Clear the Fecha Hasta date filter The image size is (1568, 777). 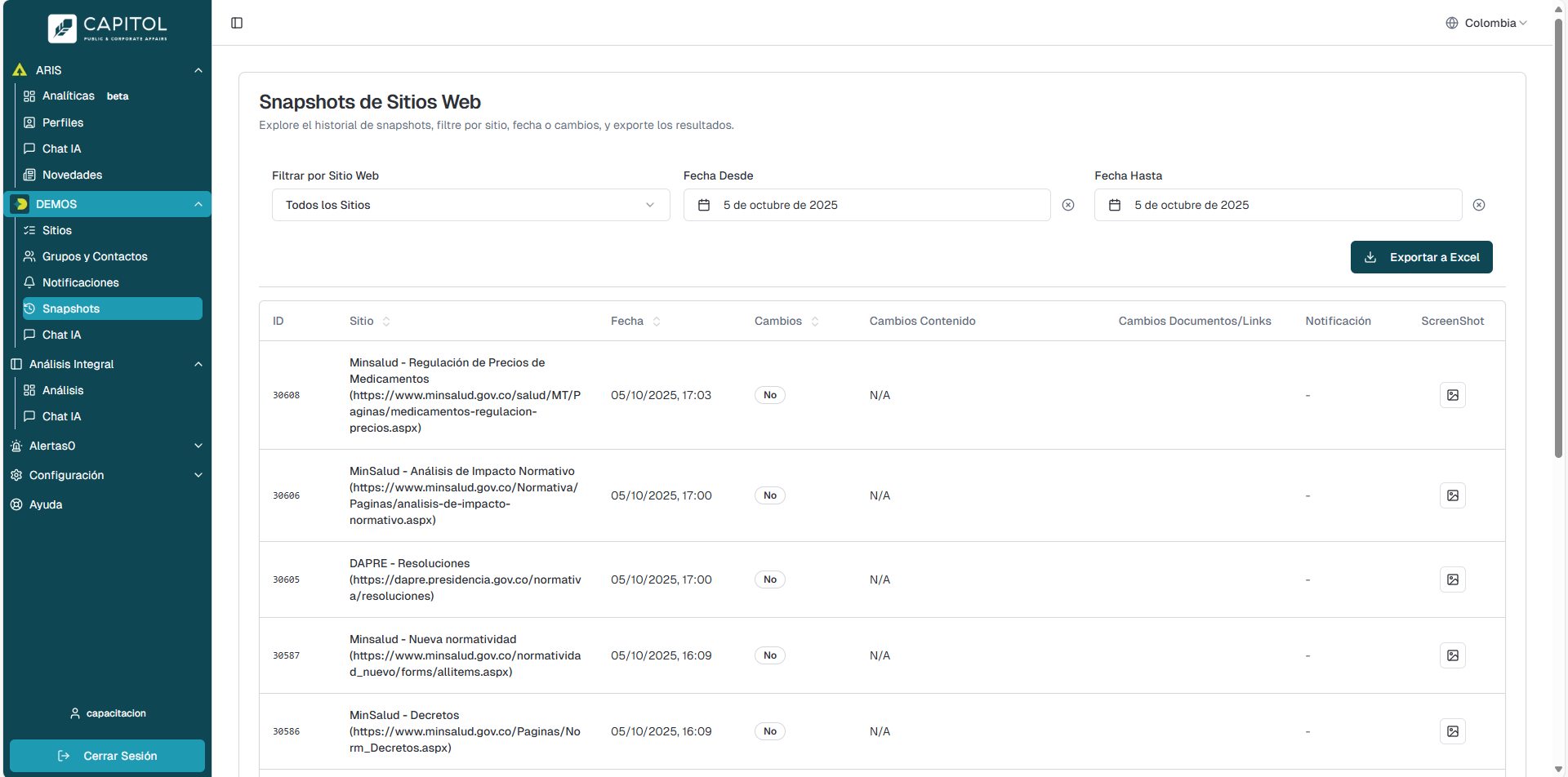(x=1478, y=205)
